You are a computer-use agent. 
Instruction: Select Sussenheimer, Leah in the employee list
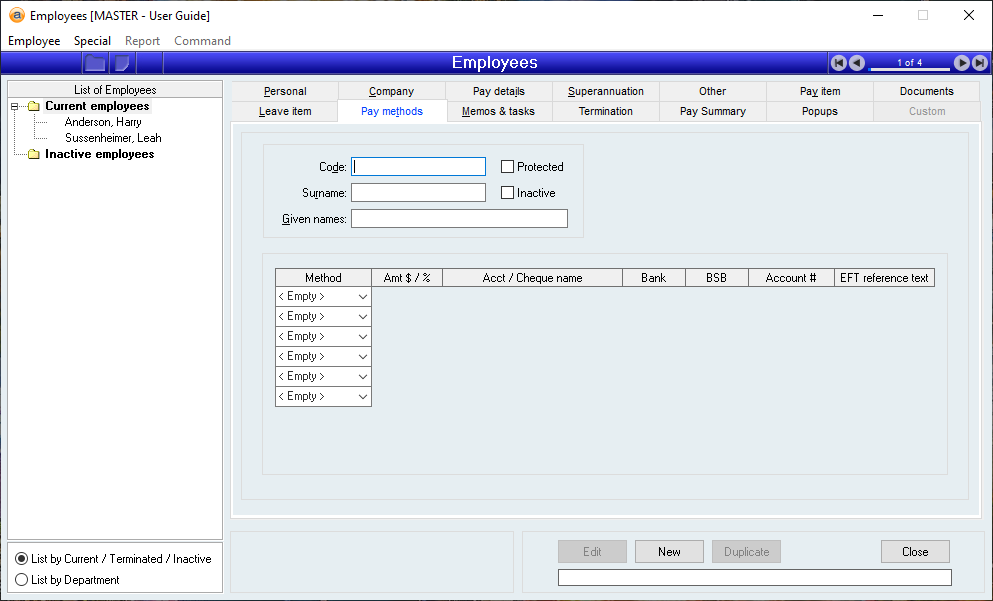click(113, 138)
